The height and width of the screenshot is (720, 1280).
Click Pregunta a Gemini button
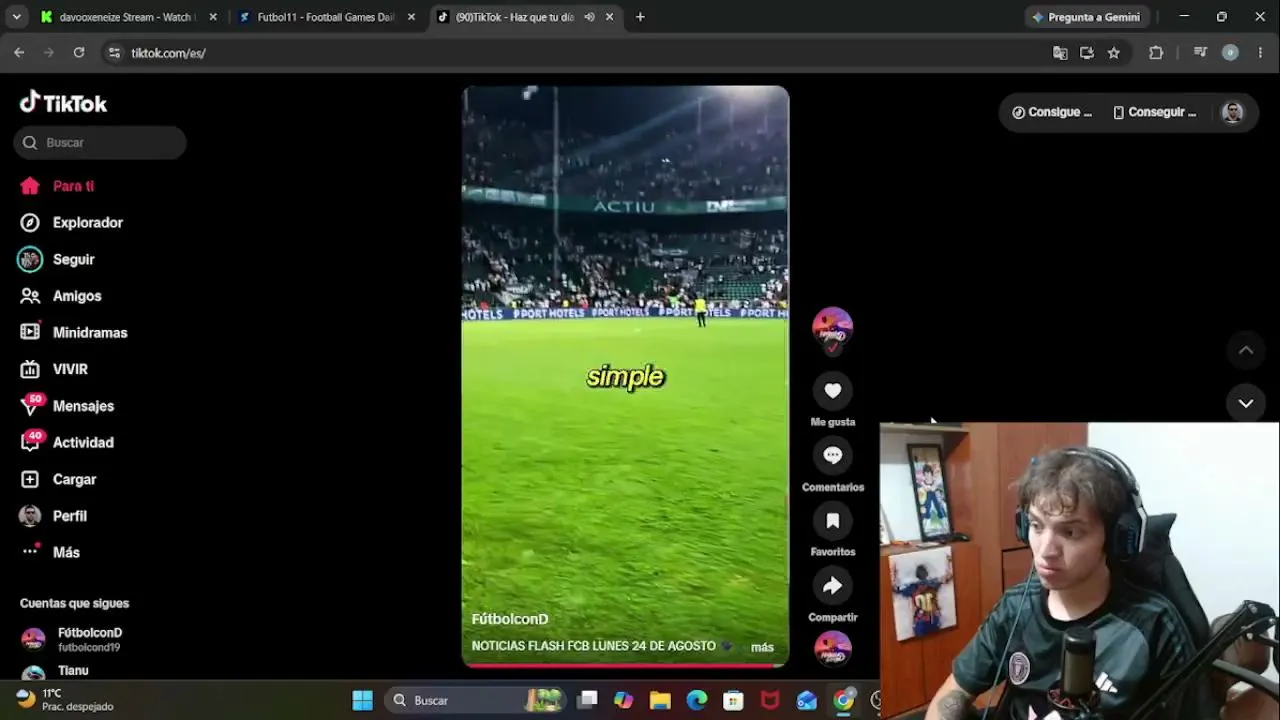tap(1086, 17)
